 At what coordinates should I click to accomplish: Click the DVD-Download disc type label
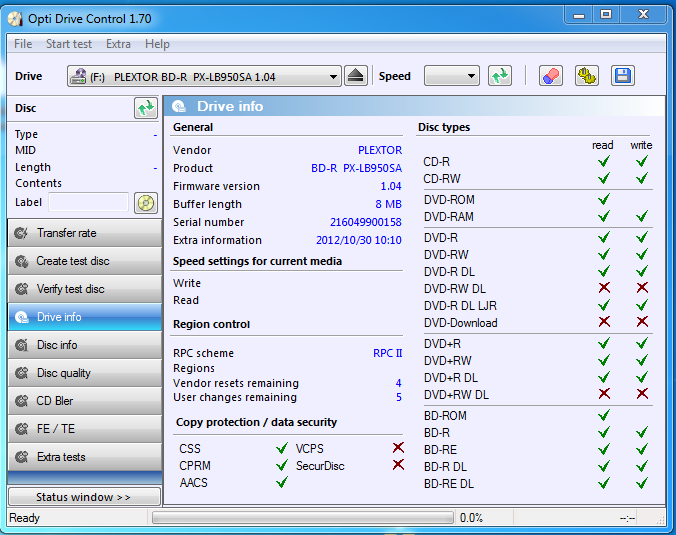coord(460,323)
